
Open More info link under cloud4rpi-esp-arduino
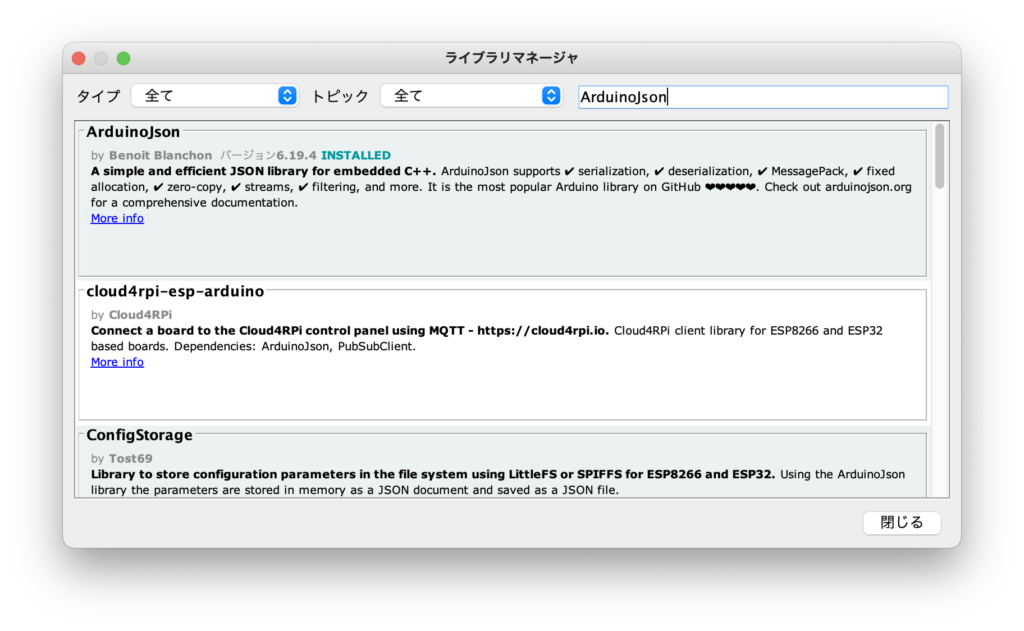117,362
